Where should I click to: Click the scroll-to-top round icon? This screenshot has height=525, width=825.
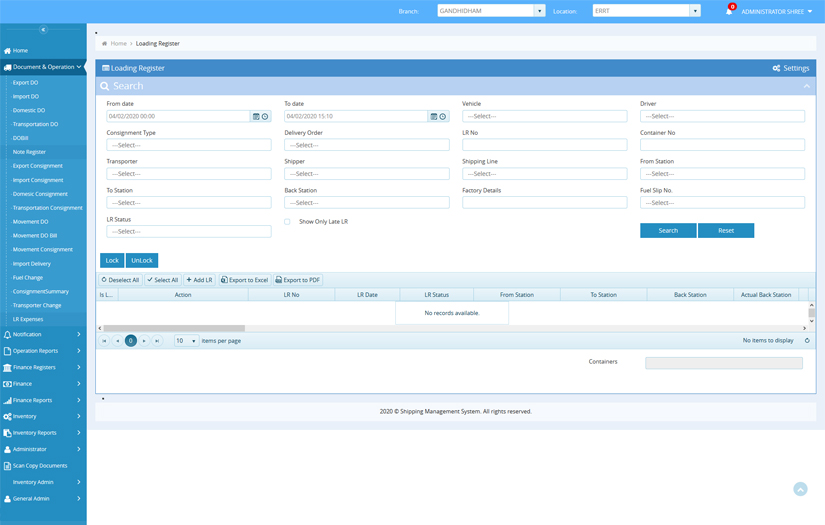(800, 489)
